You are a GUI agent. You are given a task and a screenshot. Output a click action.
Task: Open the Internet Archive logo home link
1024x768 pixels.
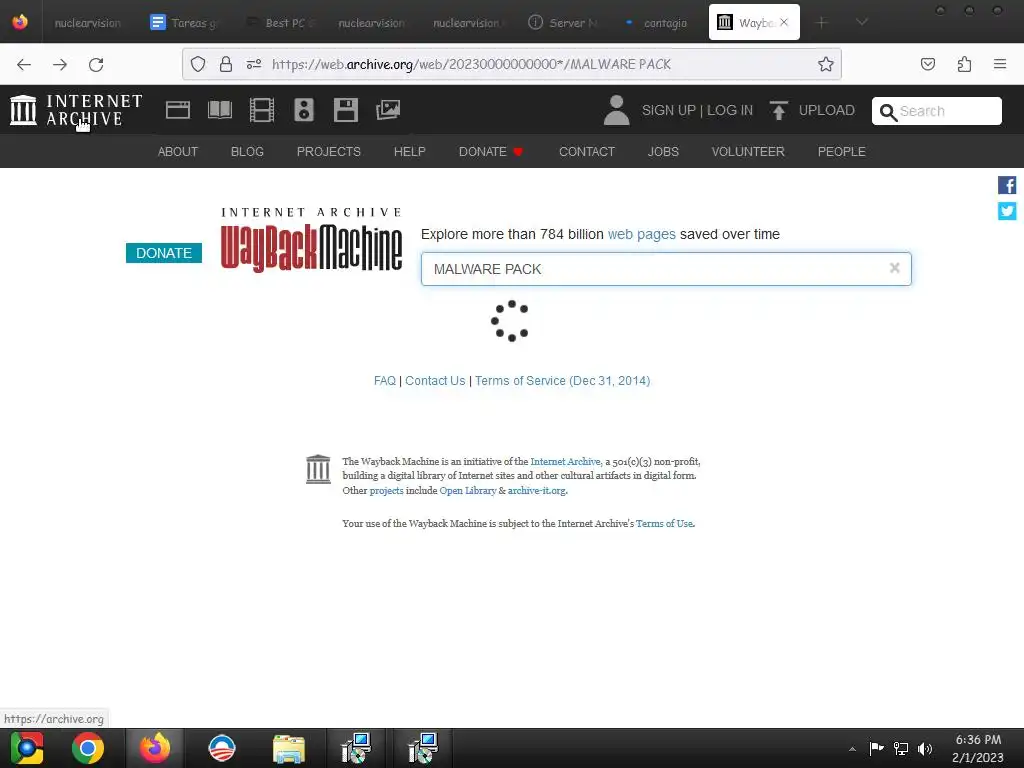(x=76, y=110)
